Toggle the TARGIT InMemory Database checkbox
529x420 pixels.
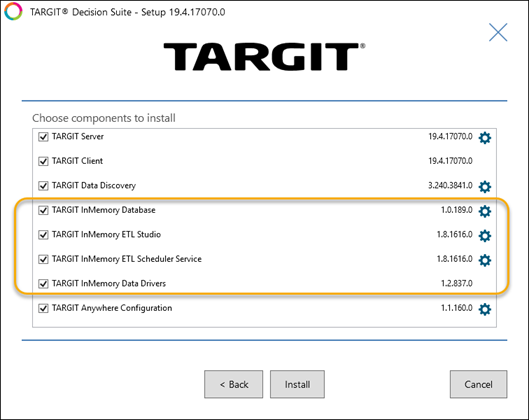pyautogui.click(x=43, y=211)
